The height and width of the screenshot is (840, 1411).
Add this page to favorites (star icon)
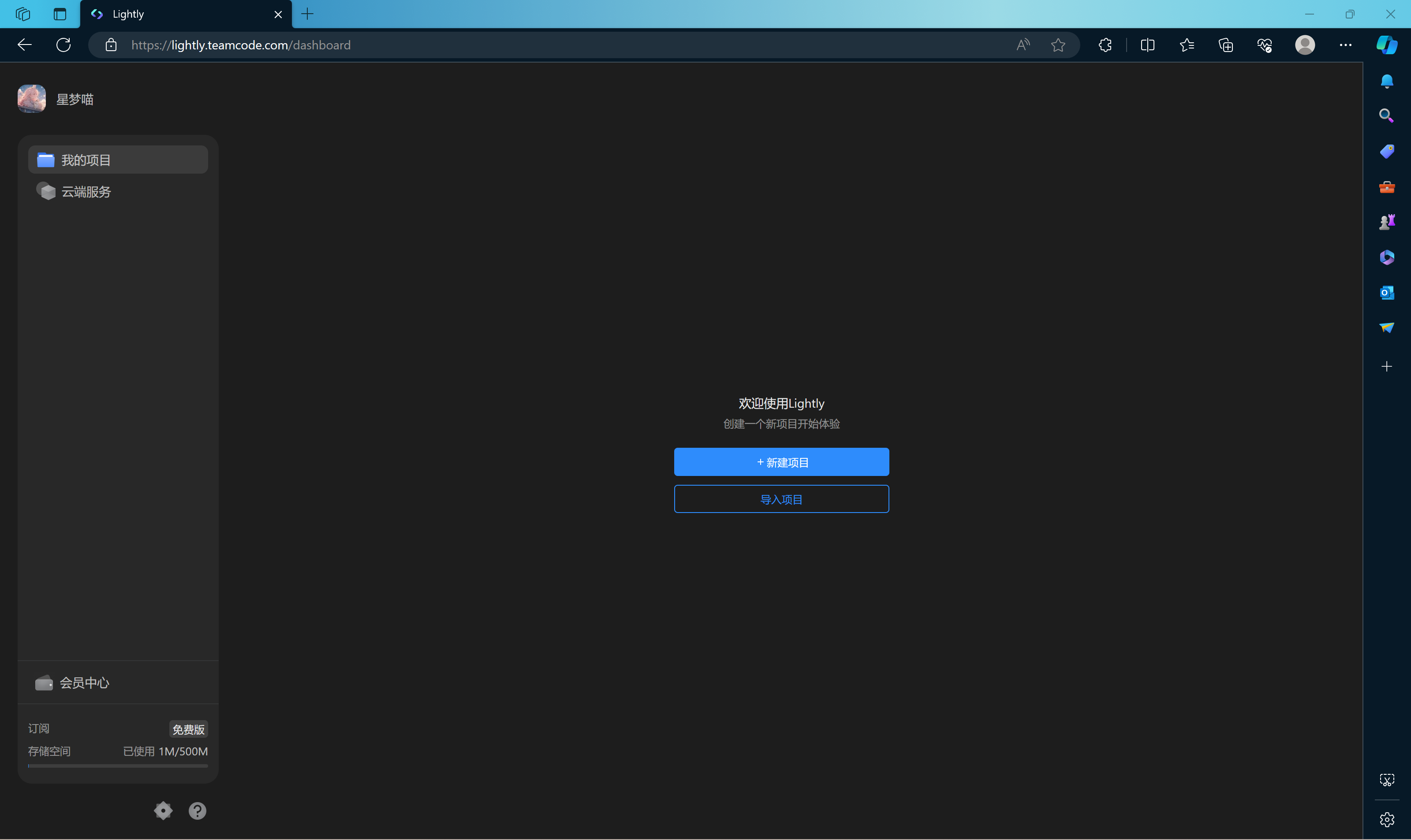(x=1058, y=45)
